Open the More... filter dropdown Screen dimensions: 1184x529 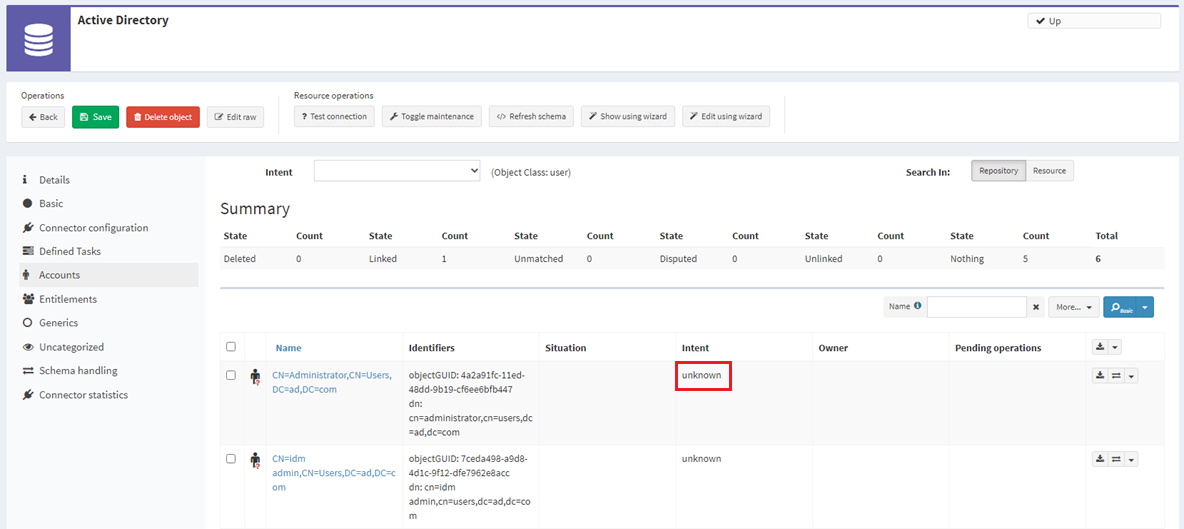click(x=1074, y=307)
